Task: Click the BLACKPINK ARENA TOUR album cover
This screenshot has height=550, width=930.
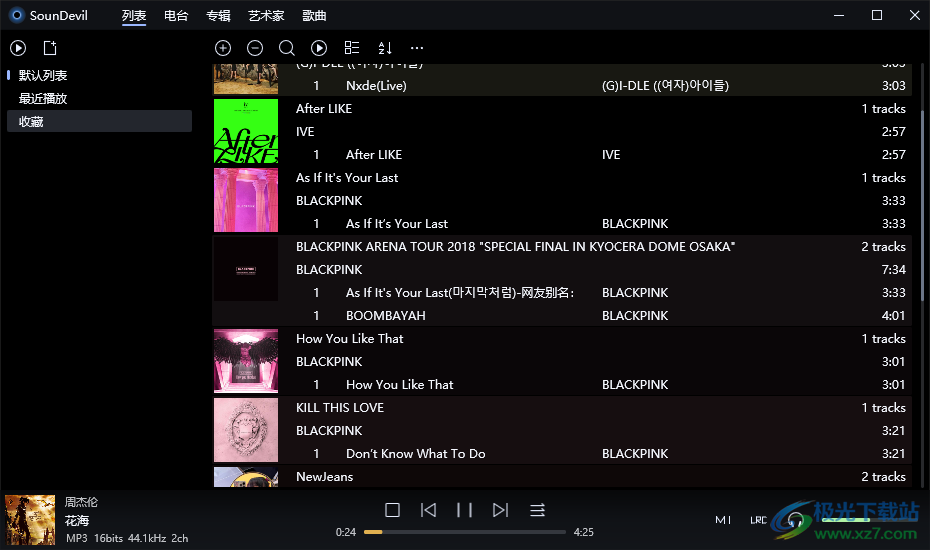Action: click(246, 269)
